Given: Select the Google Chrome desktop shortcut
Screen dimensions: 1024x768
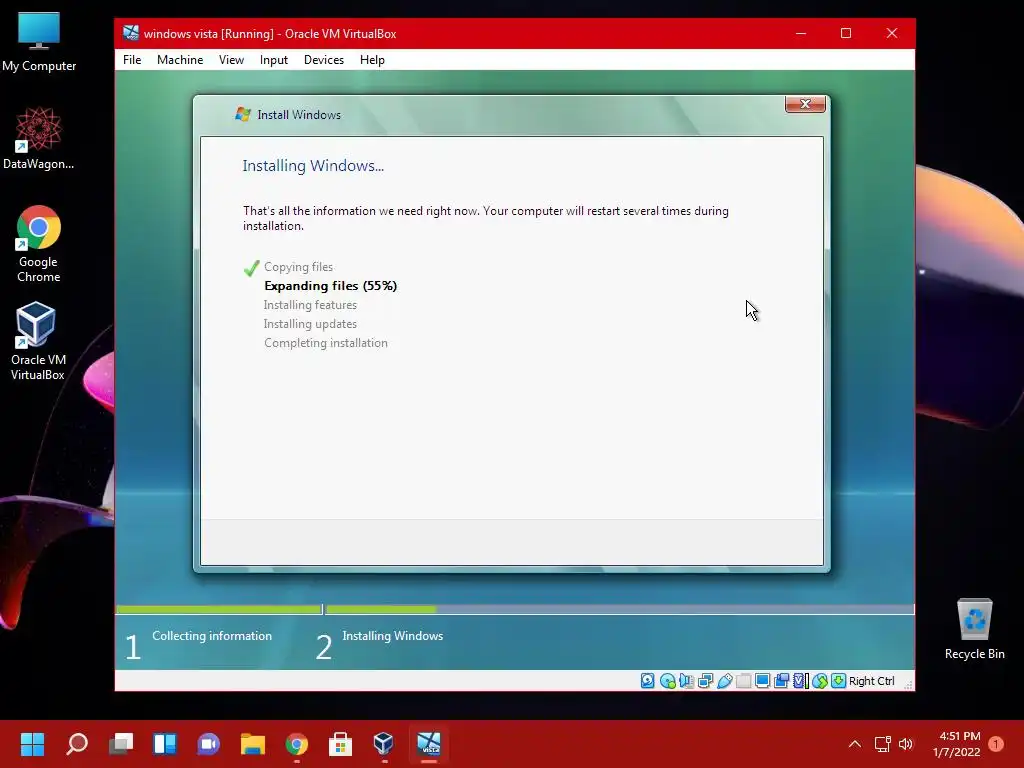Looking at the screenshot, I should point(39,245).
